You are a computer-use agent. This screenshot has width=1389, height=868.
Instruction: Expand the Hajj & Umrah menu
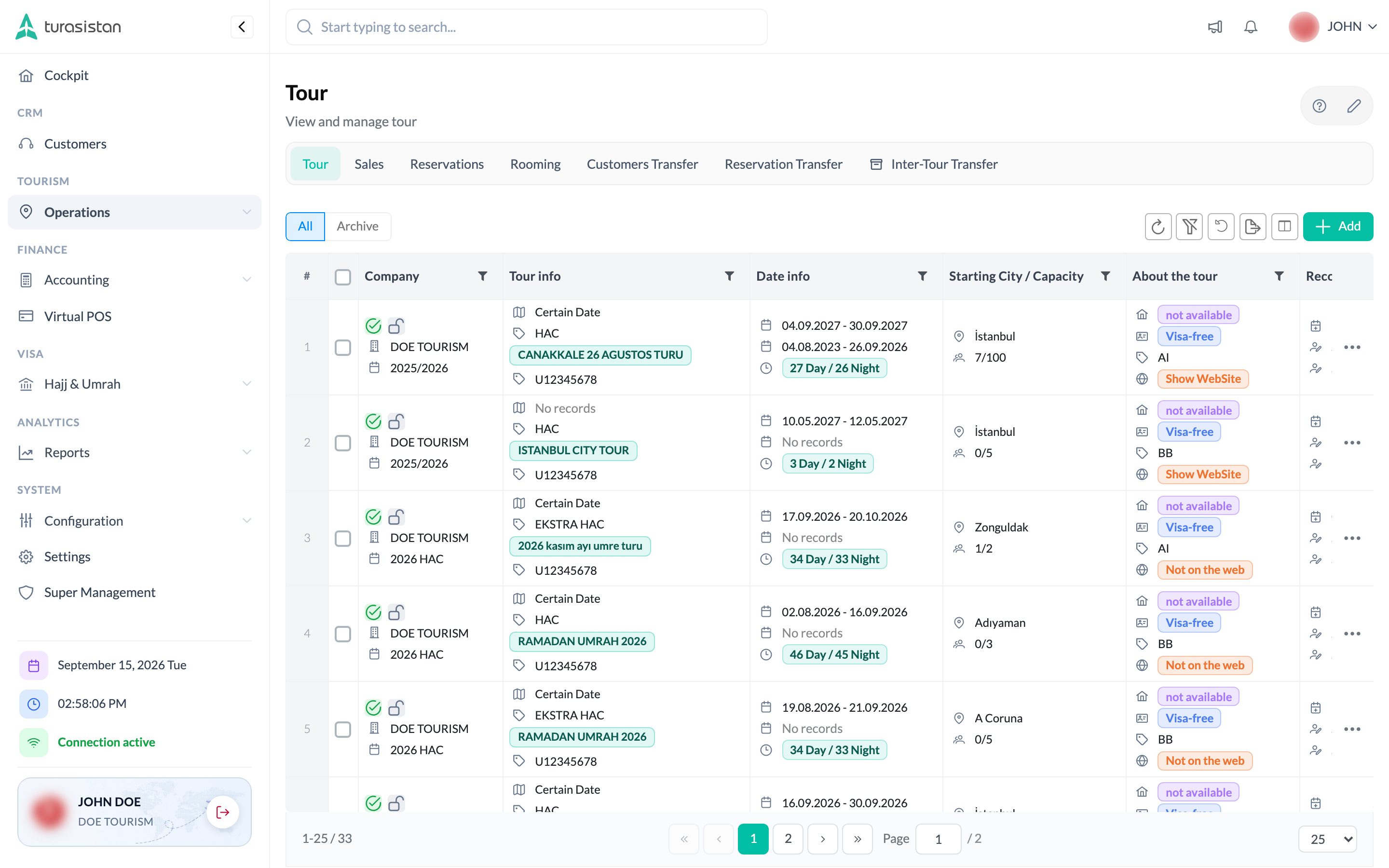click(x=134, y=383)
